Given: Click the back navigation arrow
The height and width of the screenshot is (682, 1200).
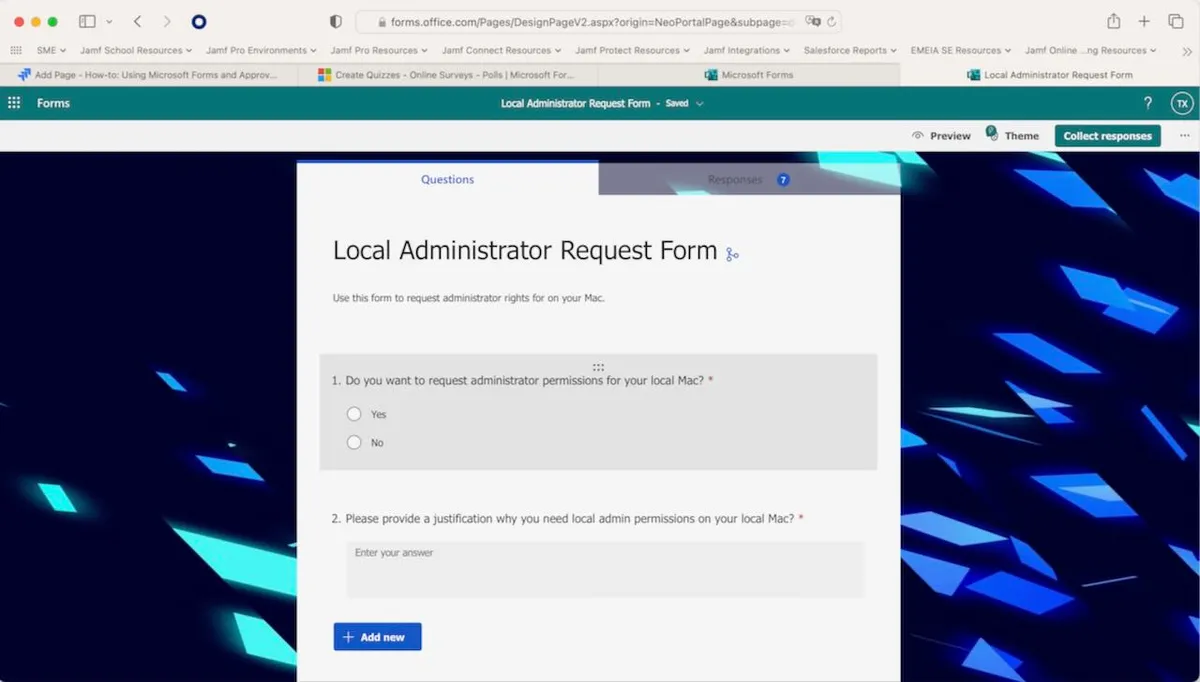Looking at the screenshot, I should point(137,20).
